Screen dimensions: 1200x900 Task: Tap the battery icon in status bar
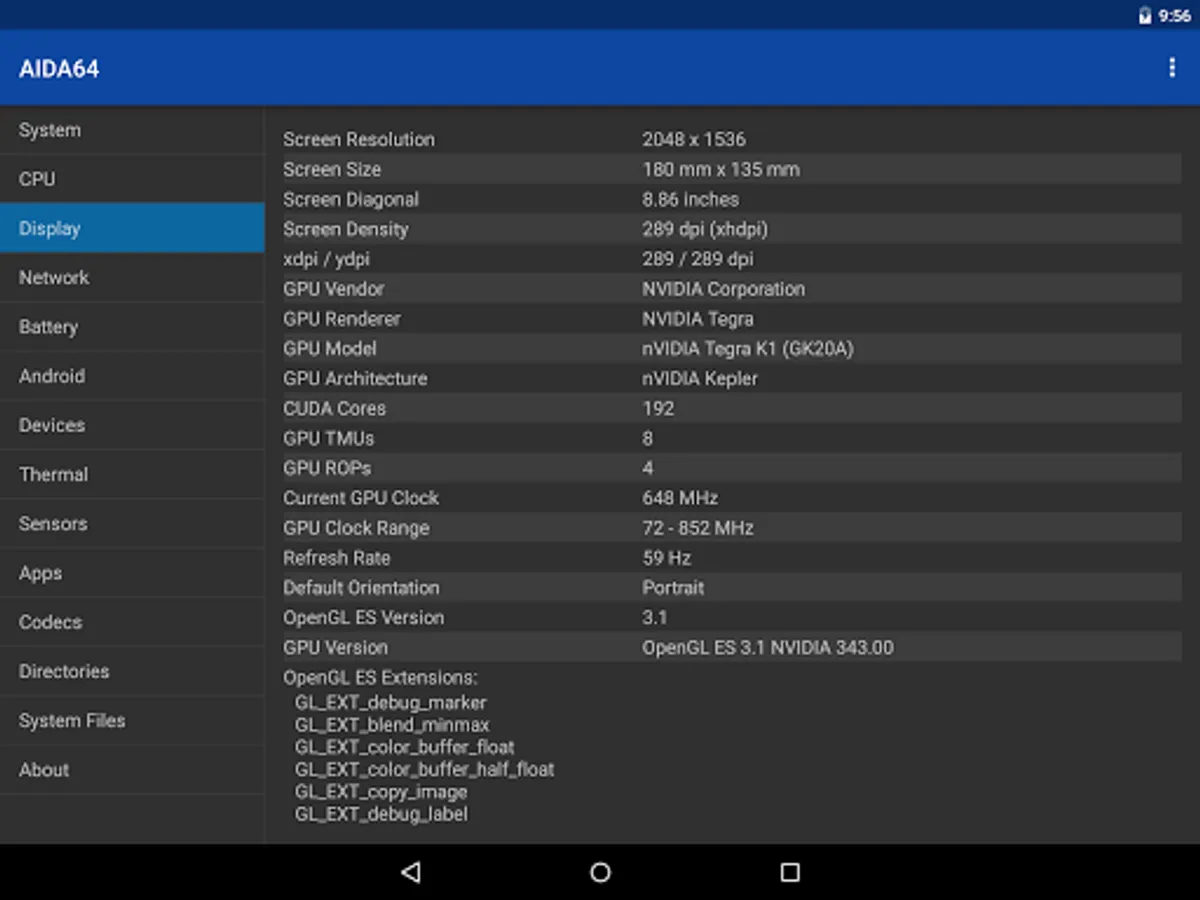pos(1145,15)
